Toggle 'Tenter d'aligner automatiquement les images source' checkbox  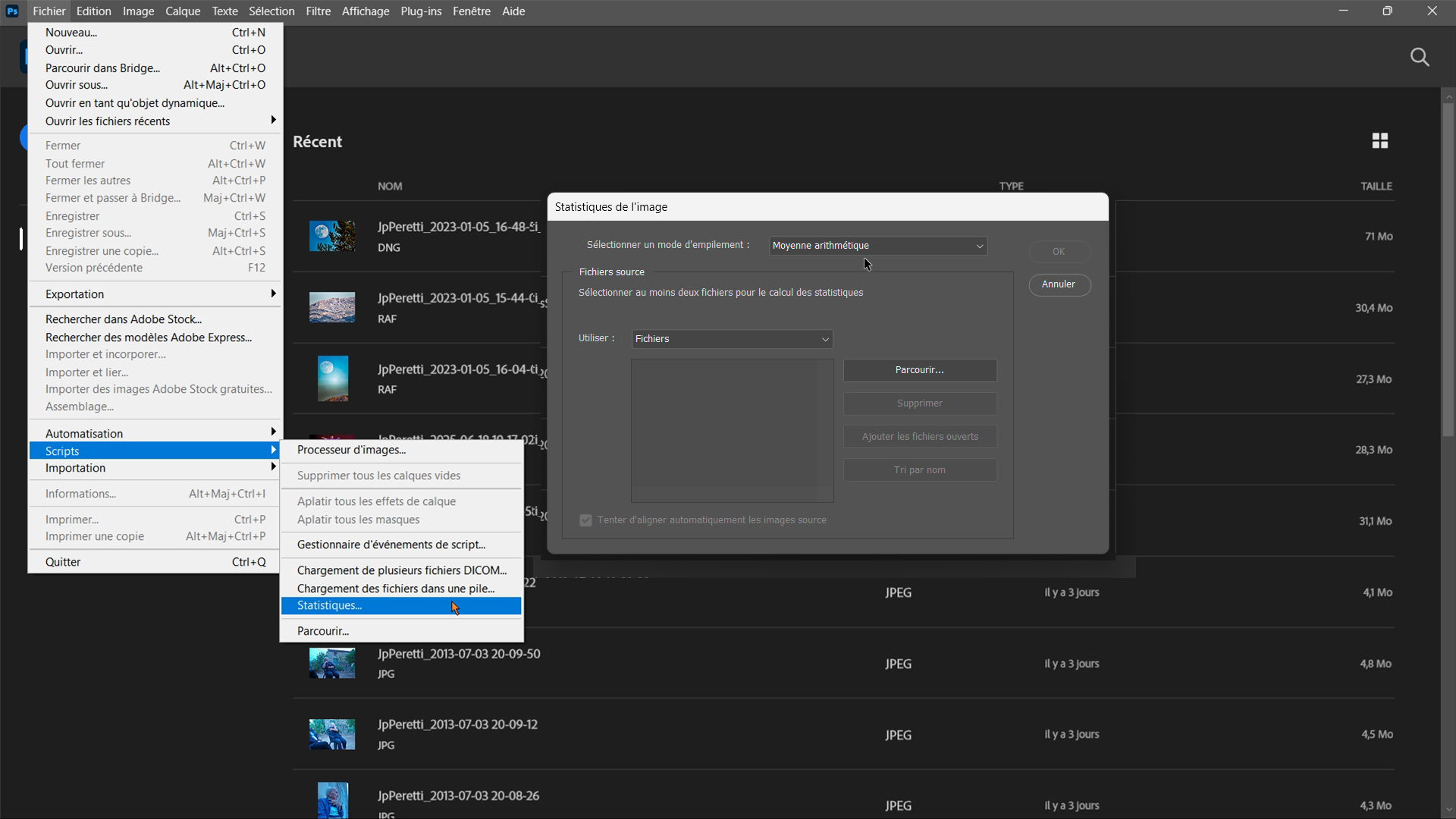pos(585,520)
